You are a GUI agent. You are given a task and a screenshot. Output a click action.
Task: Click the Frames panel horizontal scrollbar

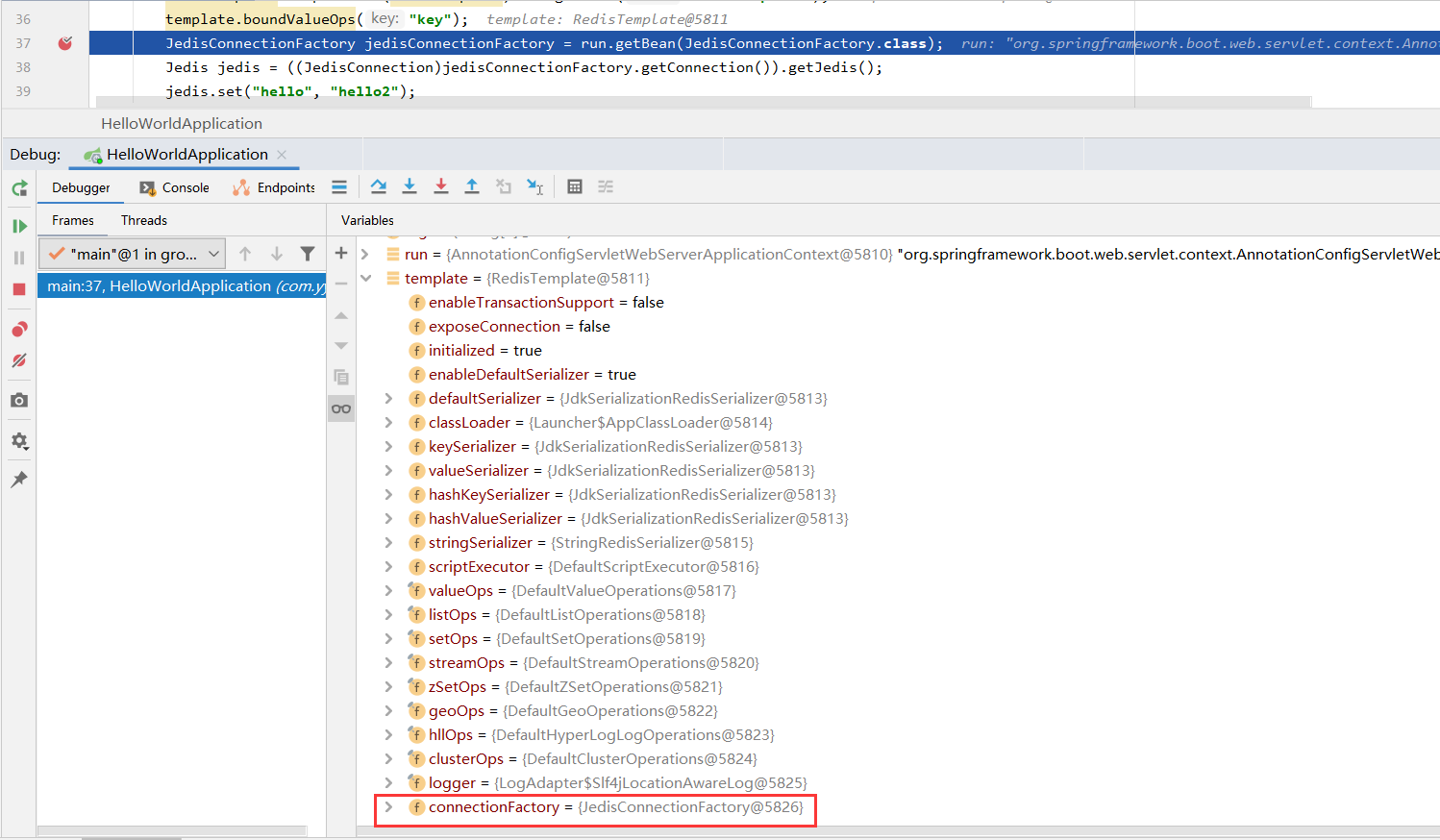point(173,831)
